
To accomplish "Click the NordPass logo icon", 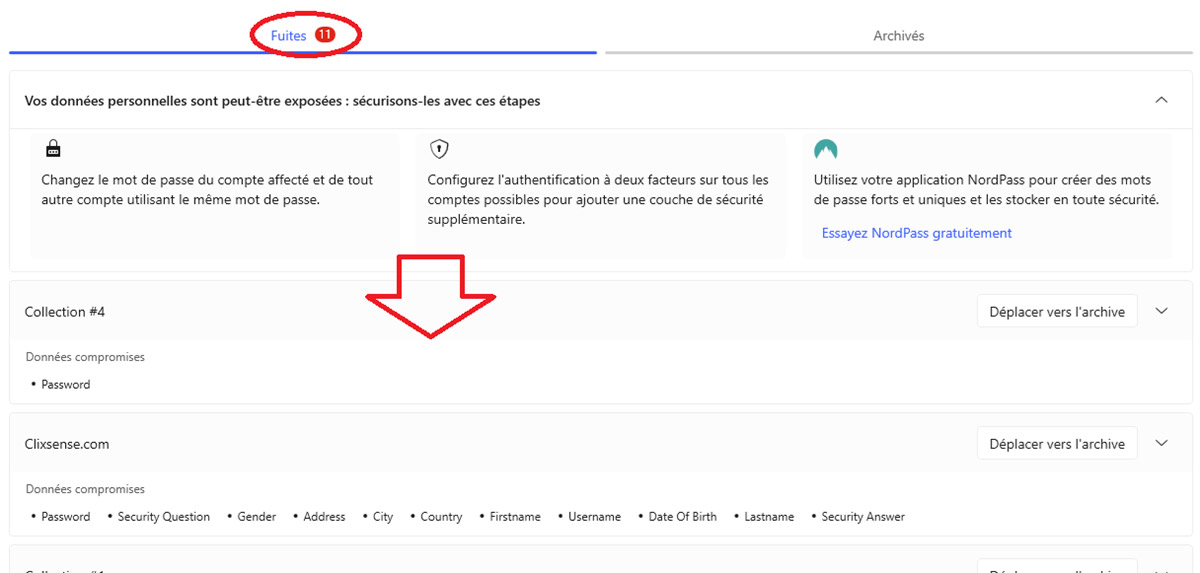I will (x=826, y=150).
